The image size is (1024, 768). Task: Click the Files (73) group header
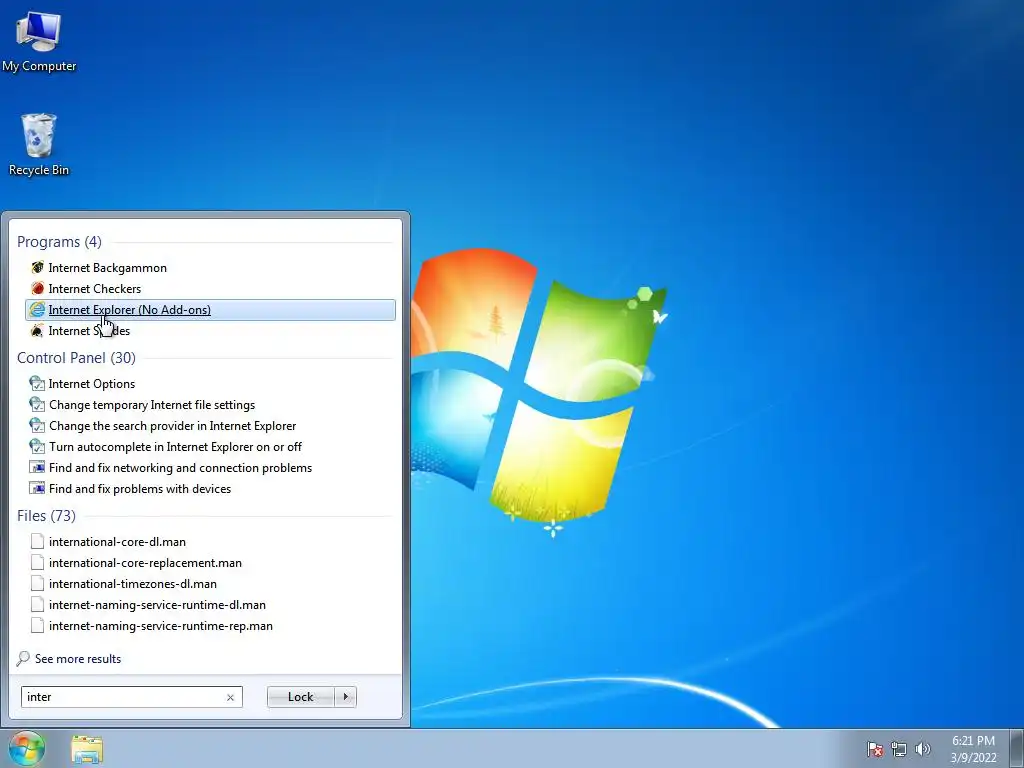[46, 516]
